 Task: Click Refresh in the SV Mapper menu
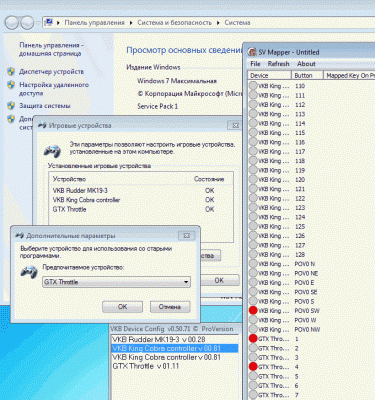coord(278,64)
